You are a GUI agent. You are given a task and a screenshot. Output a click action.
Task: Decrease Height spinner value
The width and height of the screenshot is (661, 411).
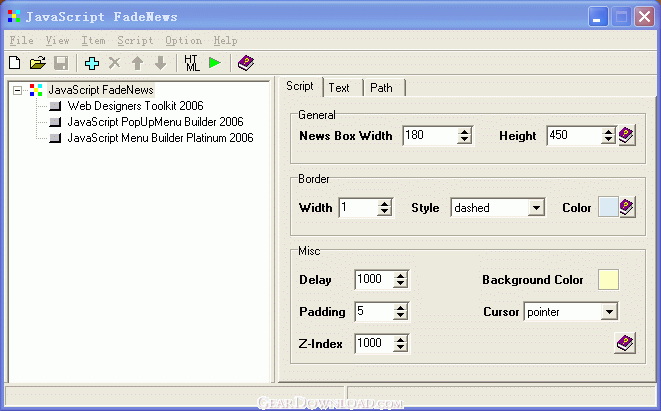click(x=608, y=140)
